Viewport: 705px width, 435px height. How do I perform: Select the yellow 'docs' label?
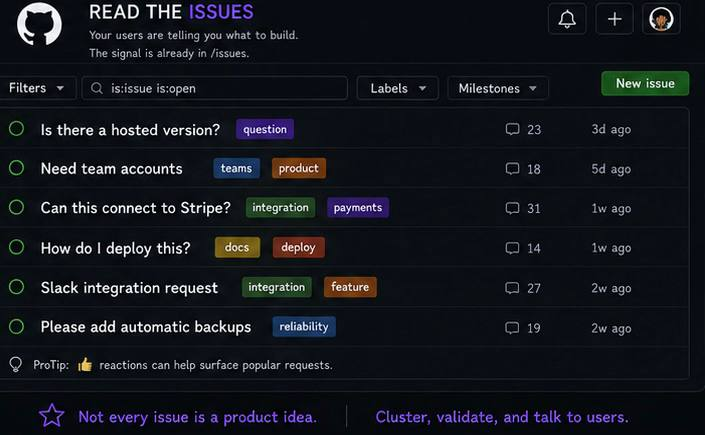click(x=237, y=247)
